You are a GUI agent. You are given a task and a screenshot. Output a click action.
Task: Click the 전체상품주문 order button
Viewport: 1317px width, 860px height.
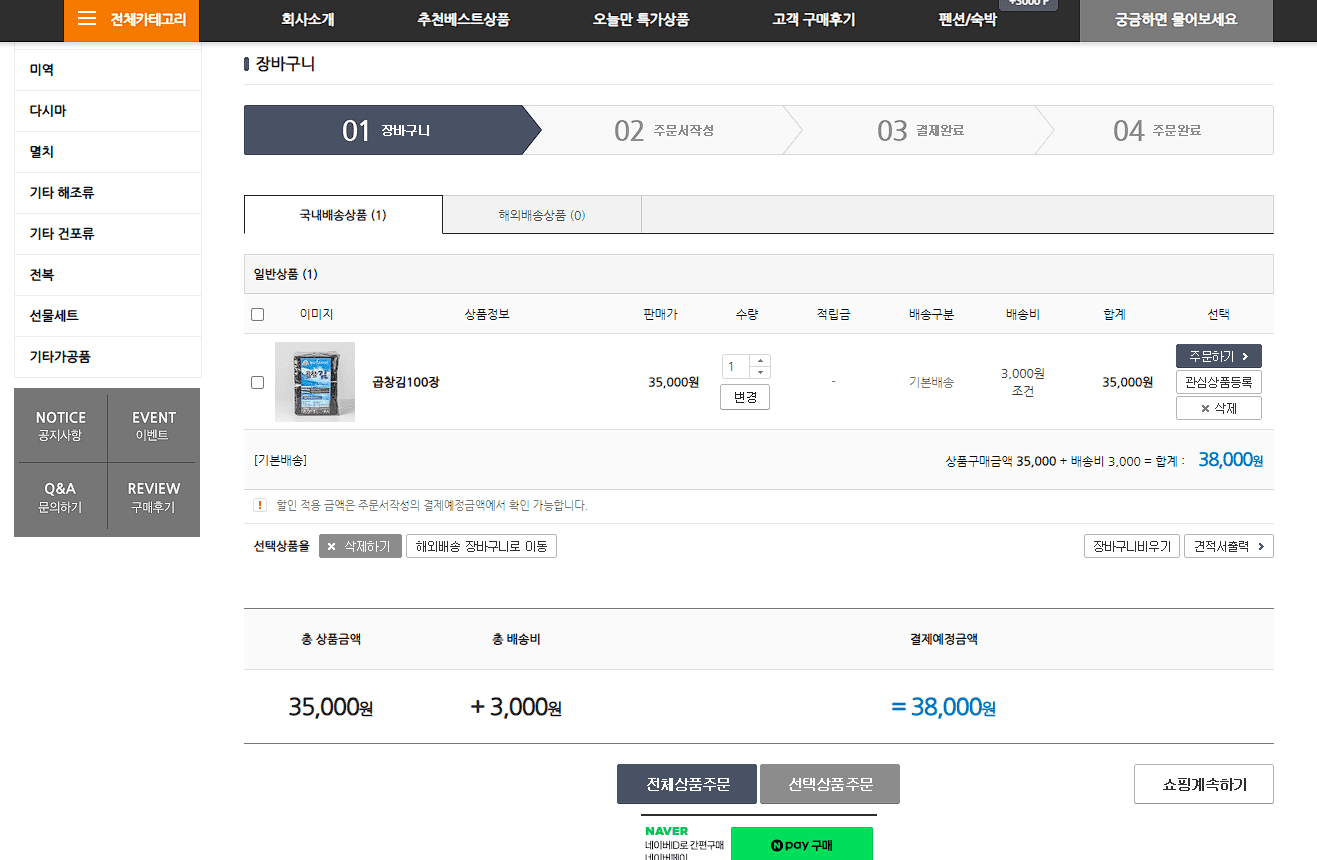point(686,784)
